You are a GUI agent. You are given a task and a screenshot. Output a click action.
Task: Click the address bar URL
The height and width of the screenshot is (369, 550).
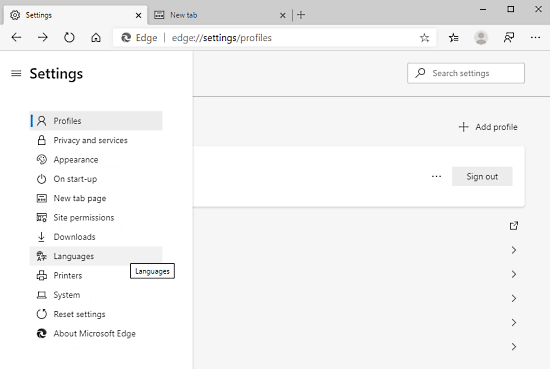[222, 38]
